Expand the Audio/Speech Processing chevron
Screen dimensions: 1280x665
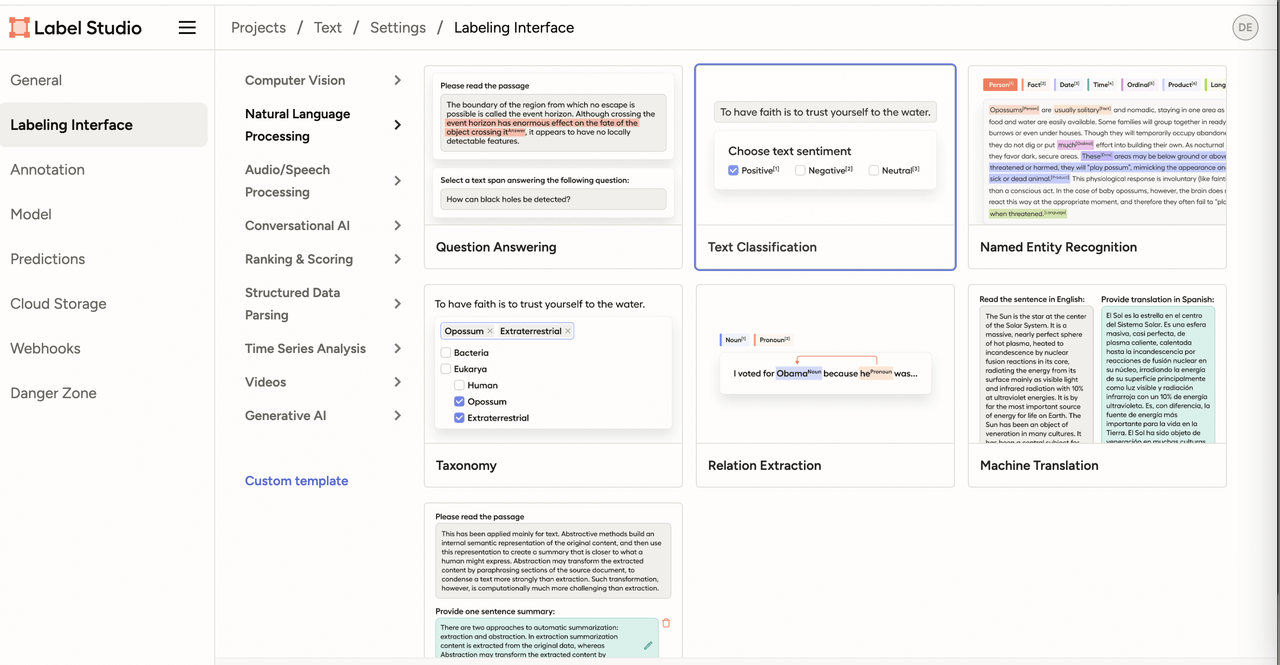(x=397, y=181)
